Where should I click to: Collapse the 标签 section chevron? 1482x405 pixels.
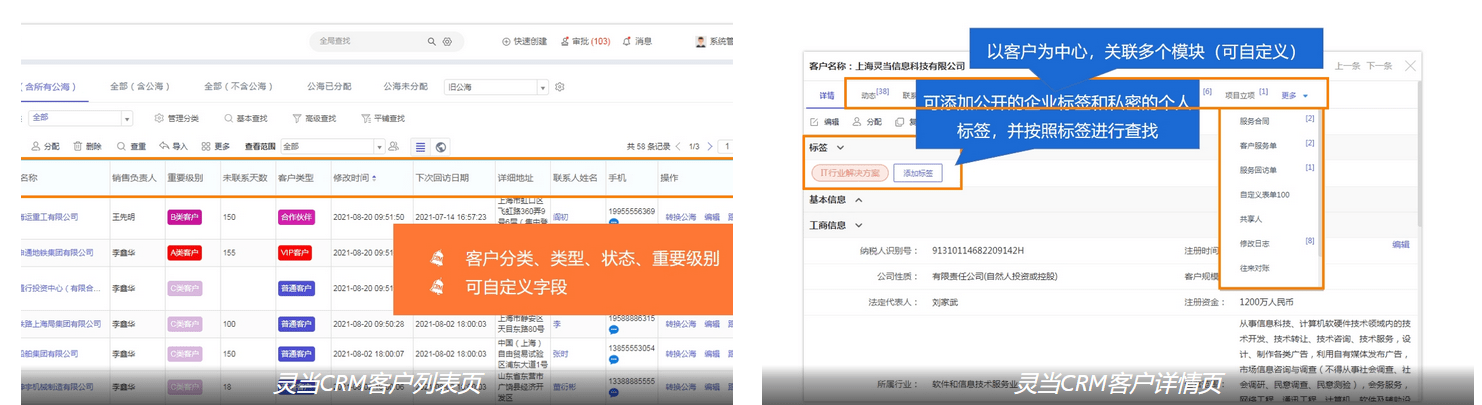[x=841, y=148]
